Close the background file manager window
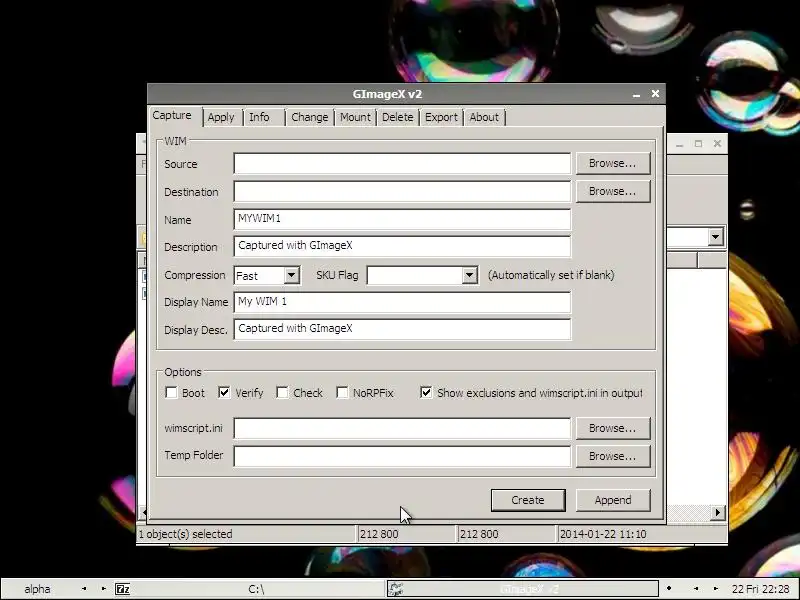800x600 pixels. [717, 144]
